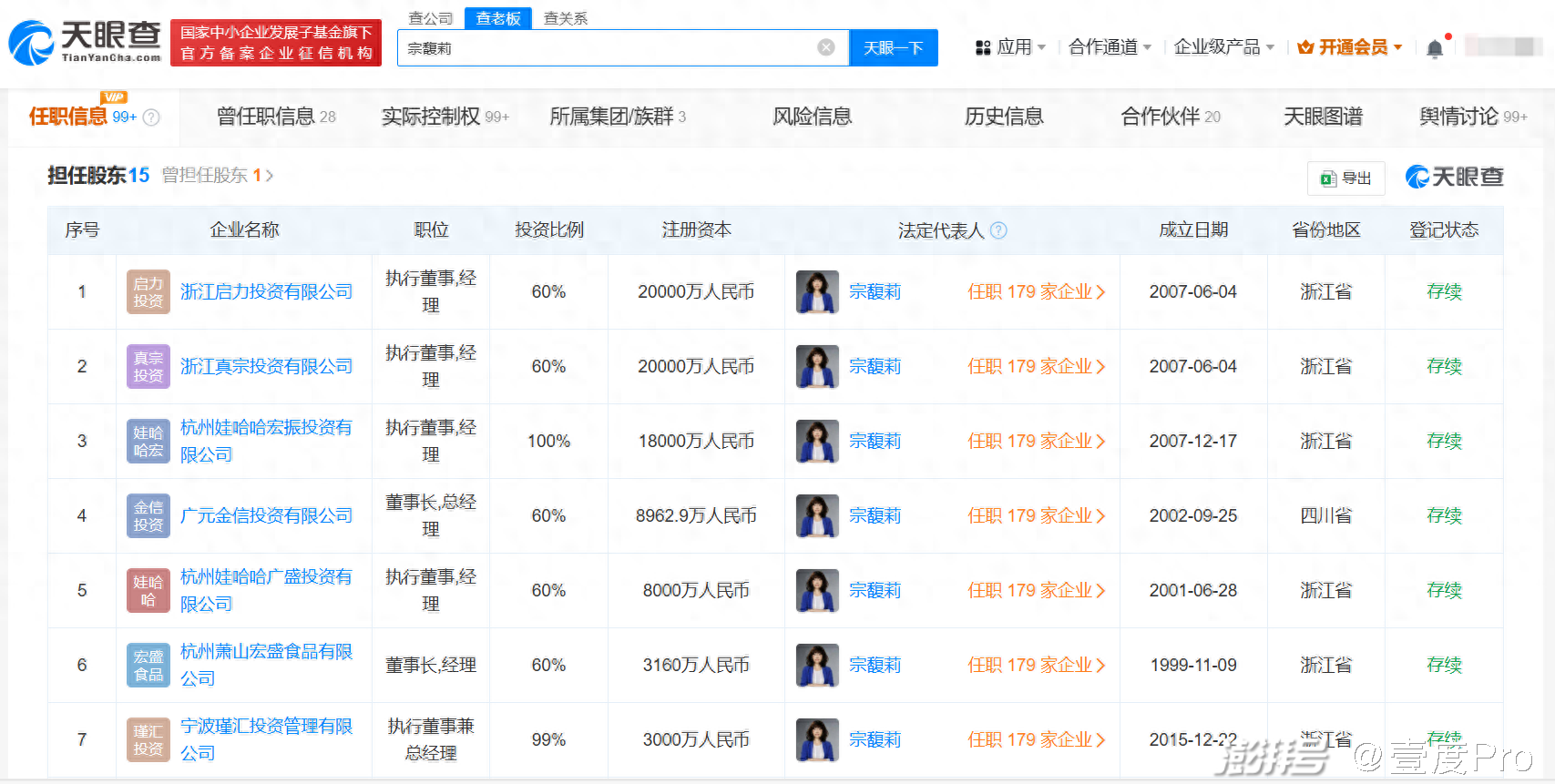Open the notification bell

pos(1434,48)
